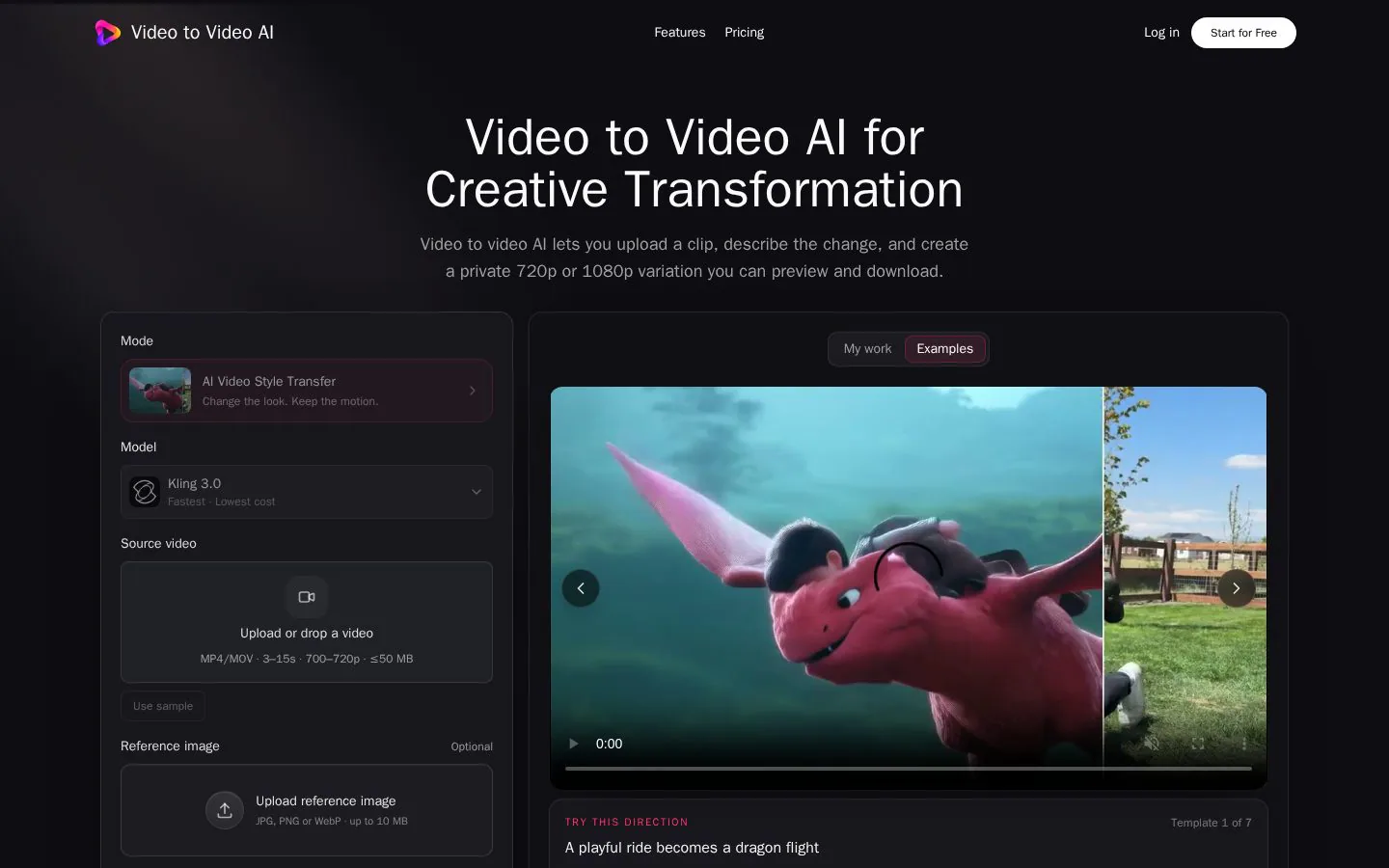Viewport: 1389px width, 868px height.
Task: Unmute the example video
Action: coord(1152,744)
